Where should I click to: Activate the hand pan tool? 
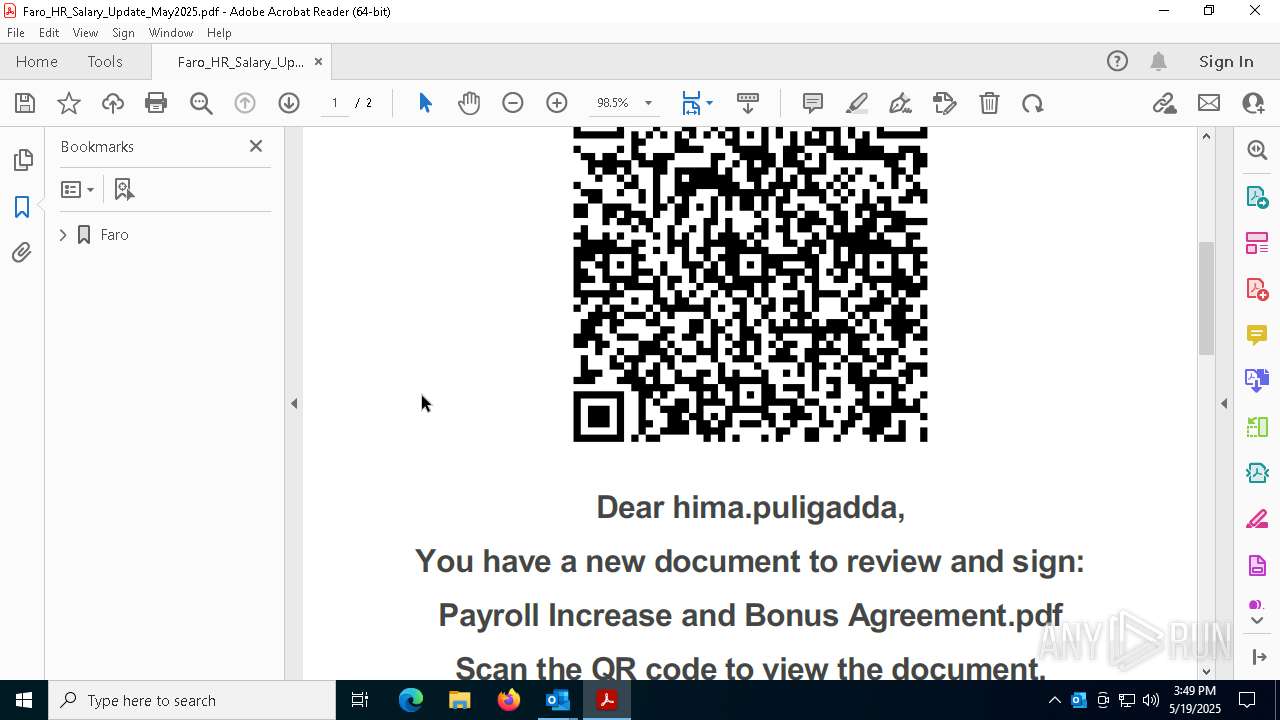point(469,103)
